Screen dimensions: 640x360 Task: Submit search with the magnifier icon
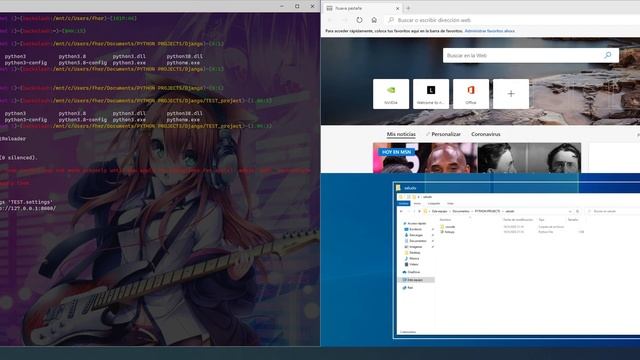608,55
